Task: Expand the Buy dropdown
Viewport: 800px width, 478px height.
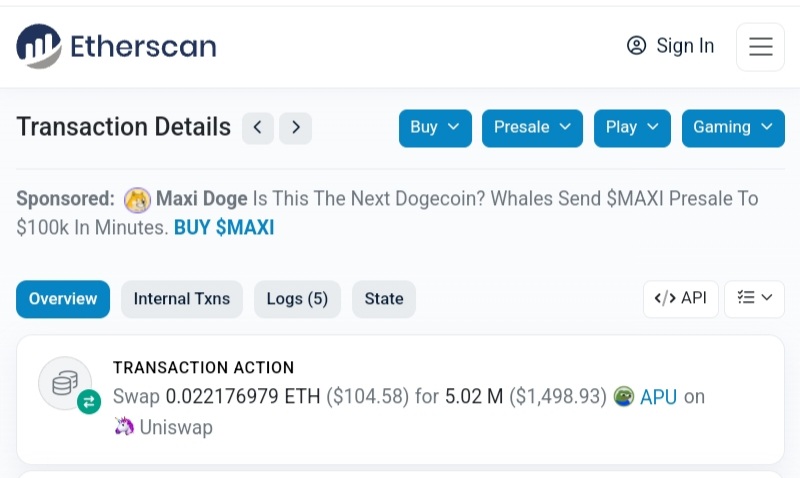Action: (x=435, y=128)
